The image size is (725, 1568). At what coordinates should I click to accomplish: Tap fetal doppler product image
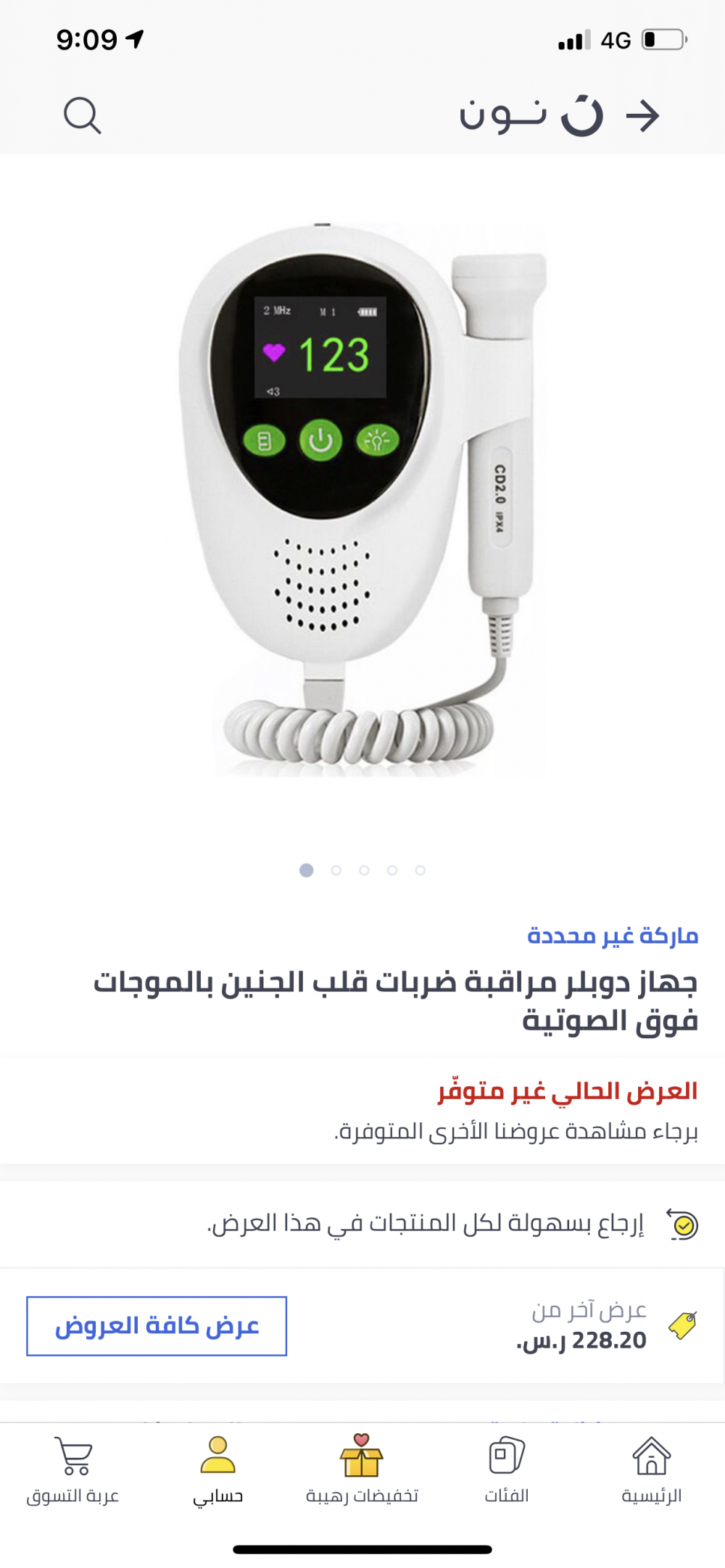click(362, 500)
